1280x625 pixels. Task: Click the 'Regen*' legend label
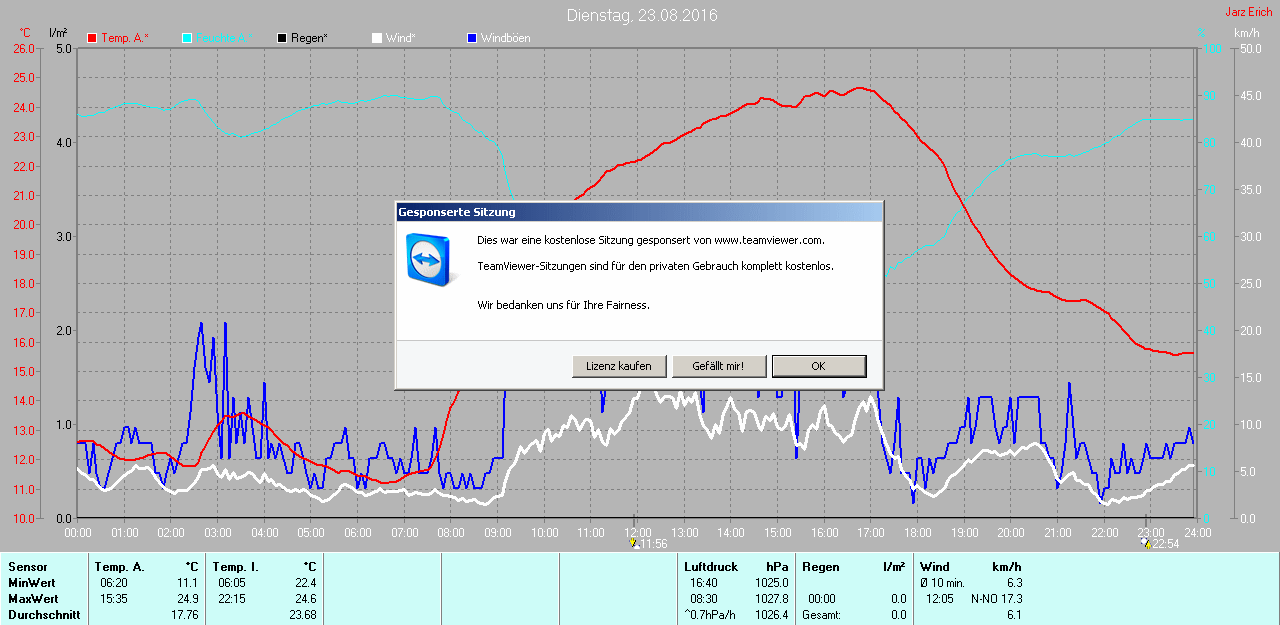click(309, 38)
